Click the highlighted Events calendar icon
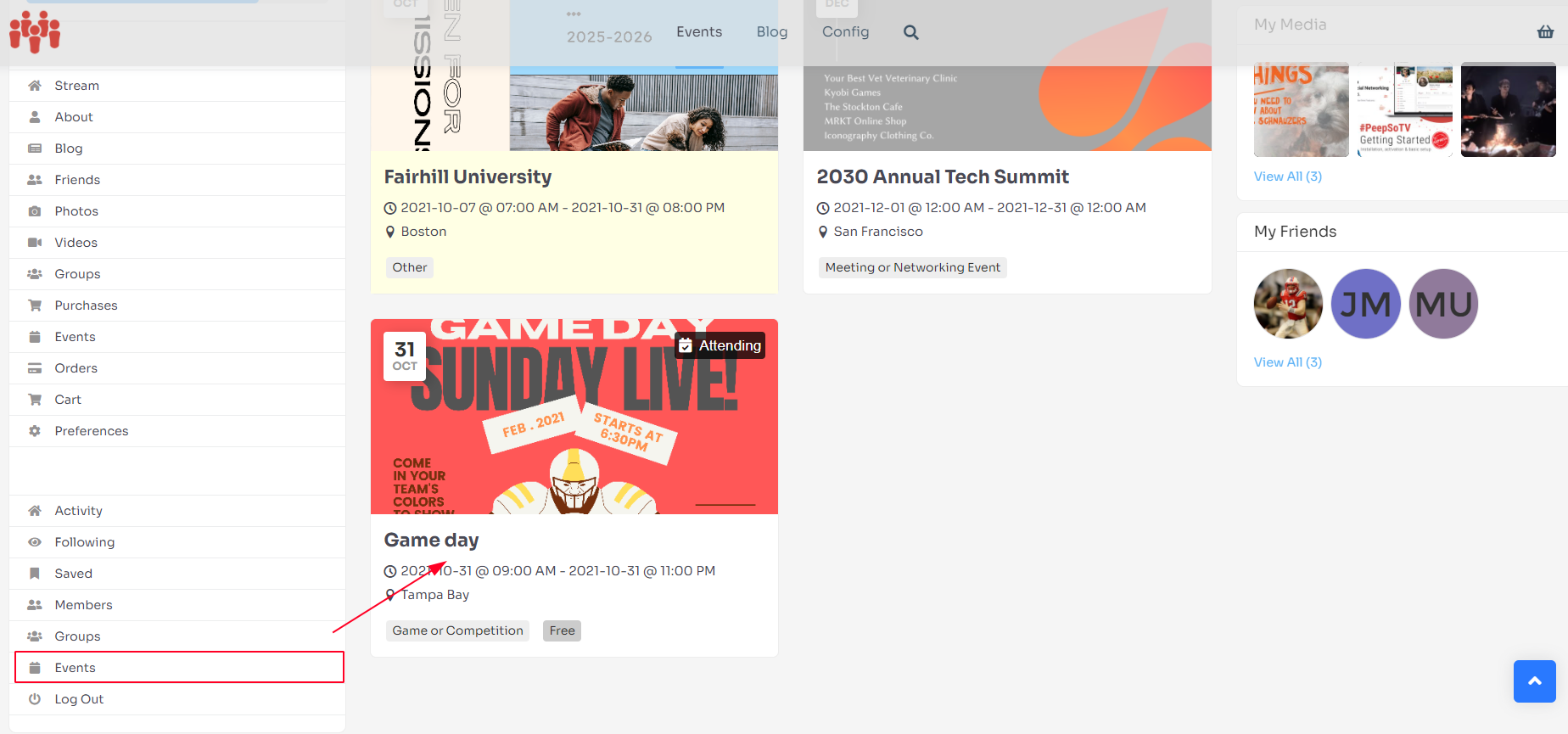Viewport: 1568px width, 734px height. (35, 668)
